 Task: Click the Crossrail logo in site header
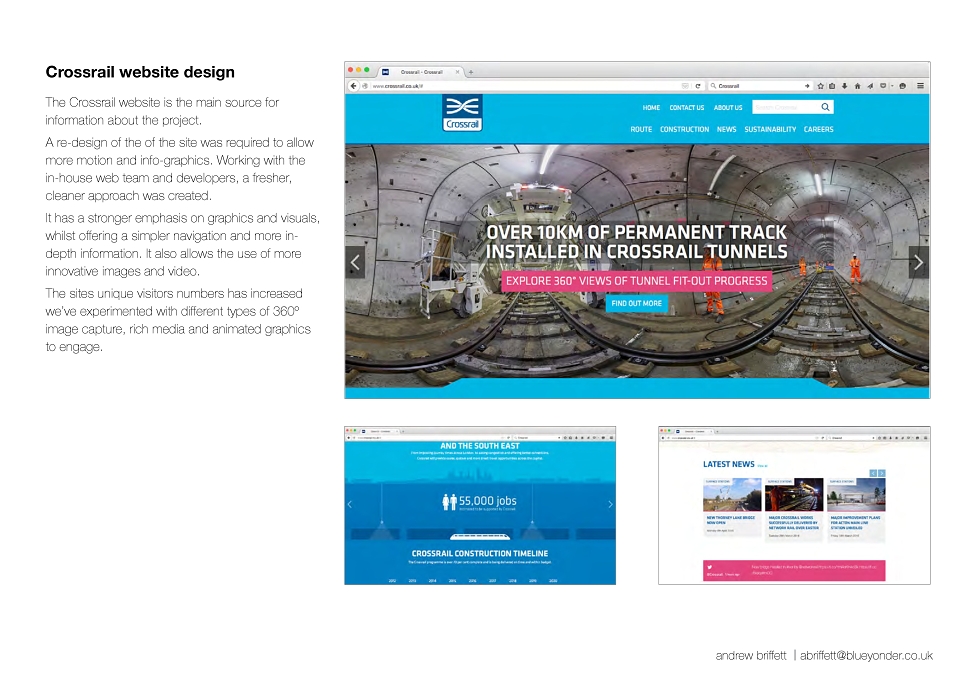click(462, 113)
